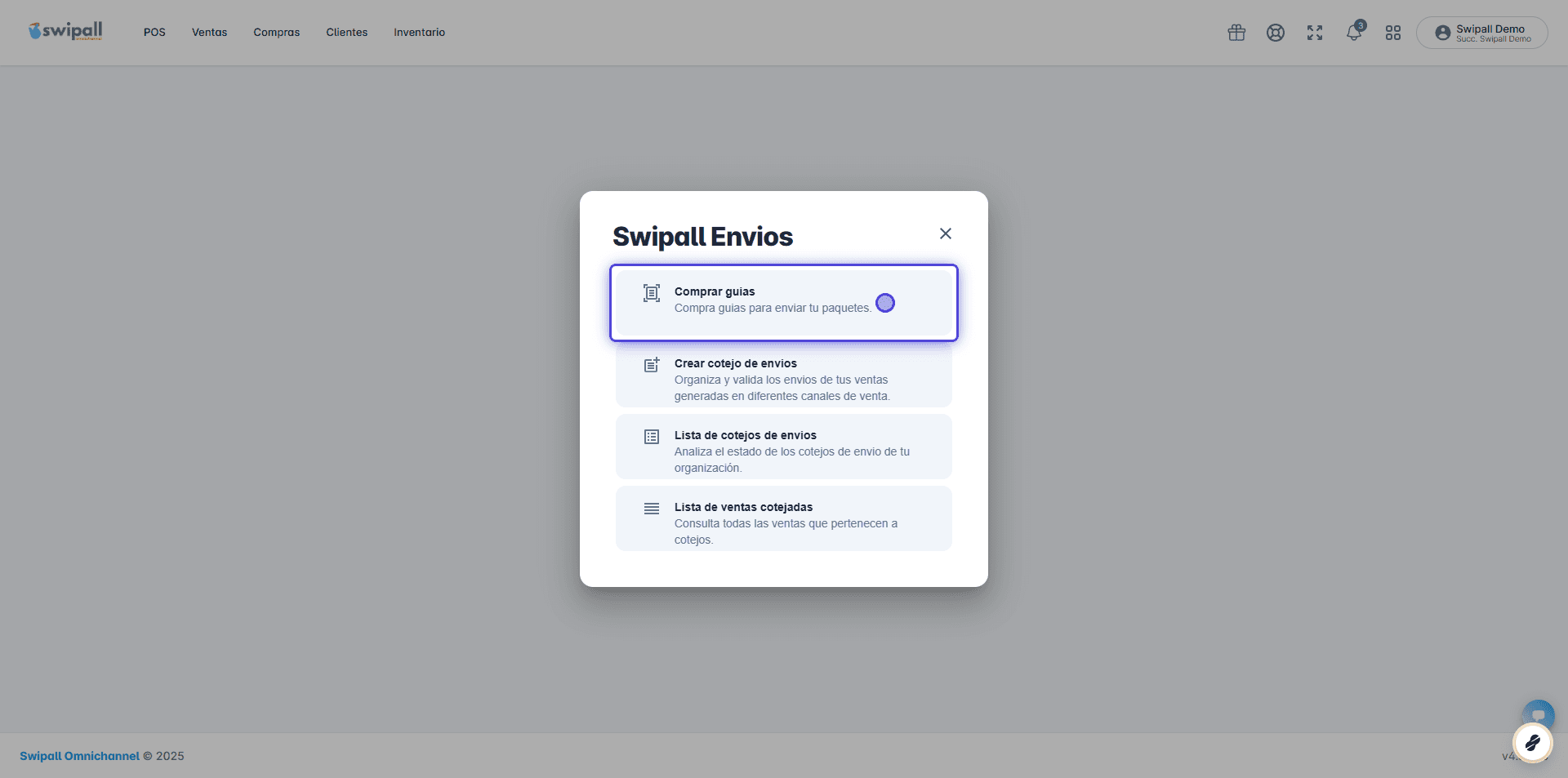The width and height of the screenshot is (1568, 778).
Task: Click 'Compra guias para enviar tu paquetes.' text
Action: [773, 308]
